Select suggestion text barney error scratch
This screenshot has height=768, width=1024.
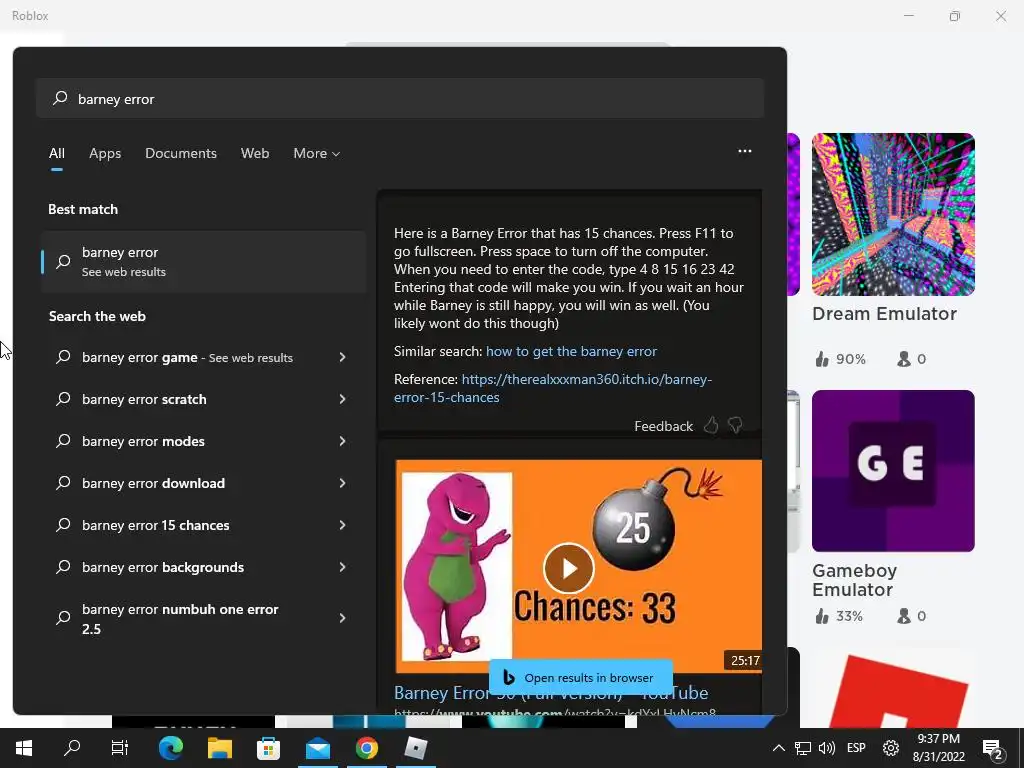coord(144,399)
